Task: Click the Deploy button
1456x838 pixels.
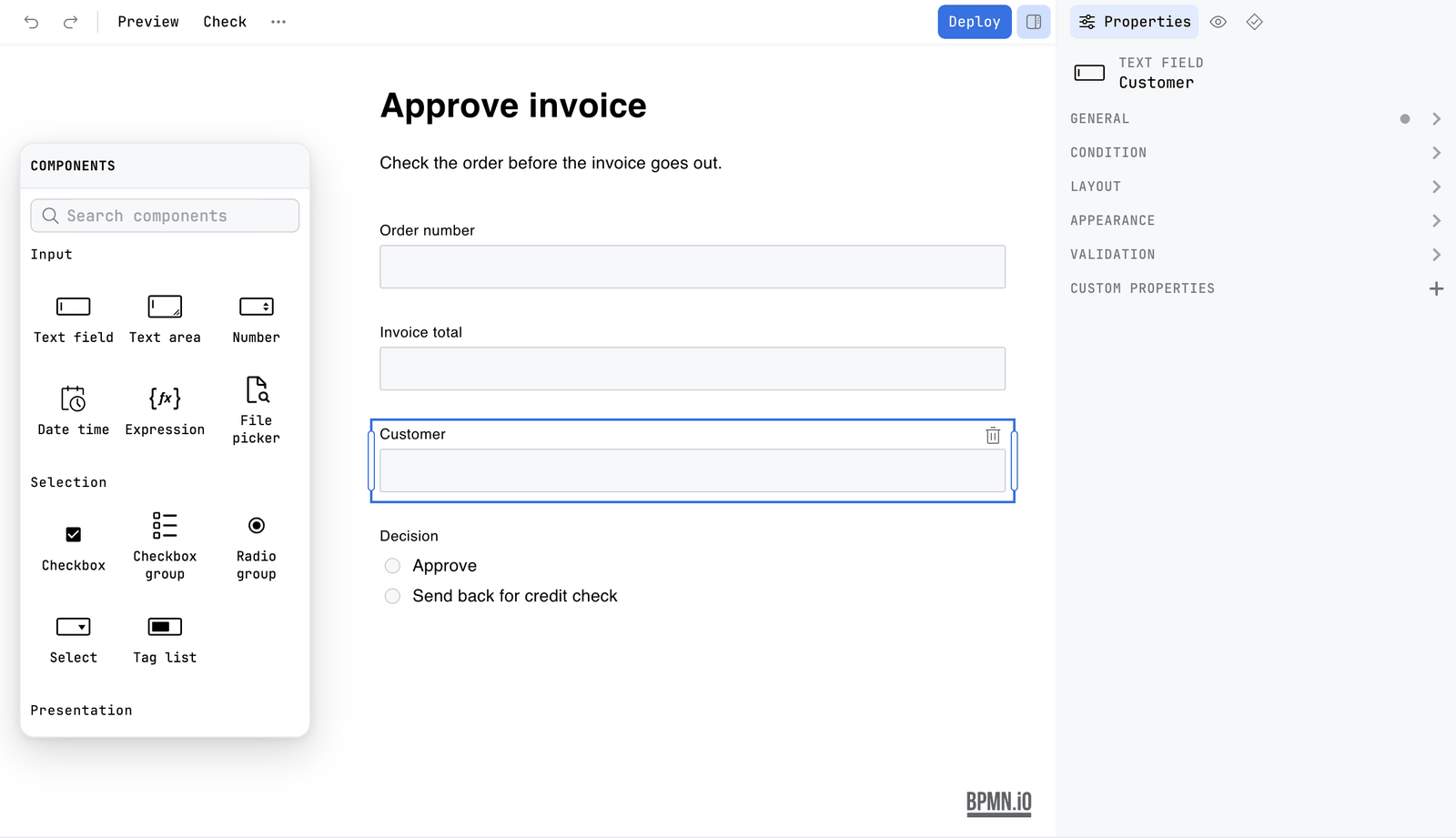Action: [975, 22]
